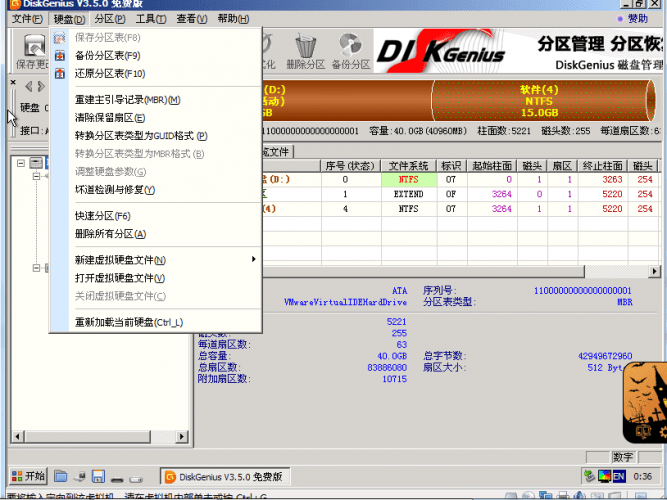667x500 pixels.
Task: Choose 转换分区表类型为GUID格式 menu item
Action: click(156, 136)
